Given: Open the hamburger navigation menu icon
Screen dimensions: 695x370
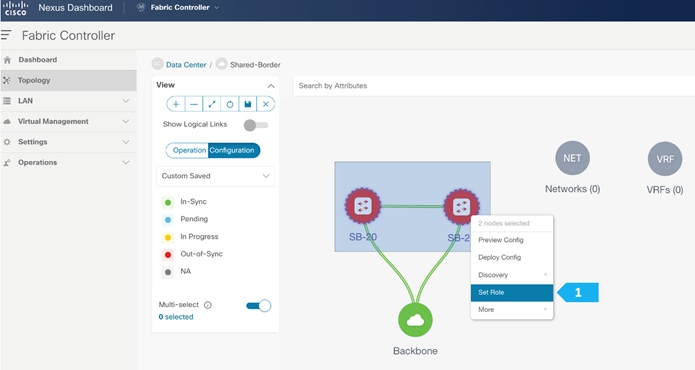Looking at the screenshot, I should [x=6, y=35].
